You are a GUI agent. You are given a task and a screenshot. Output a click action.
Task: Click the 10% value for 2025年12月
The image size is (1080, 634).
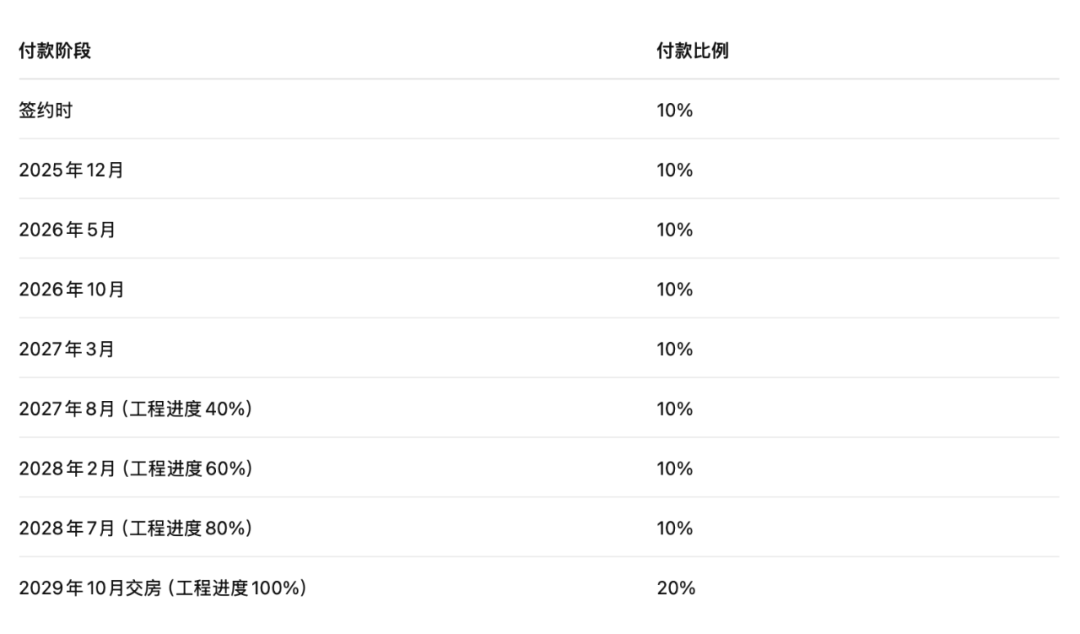click(674, 170)
